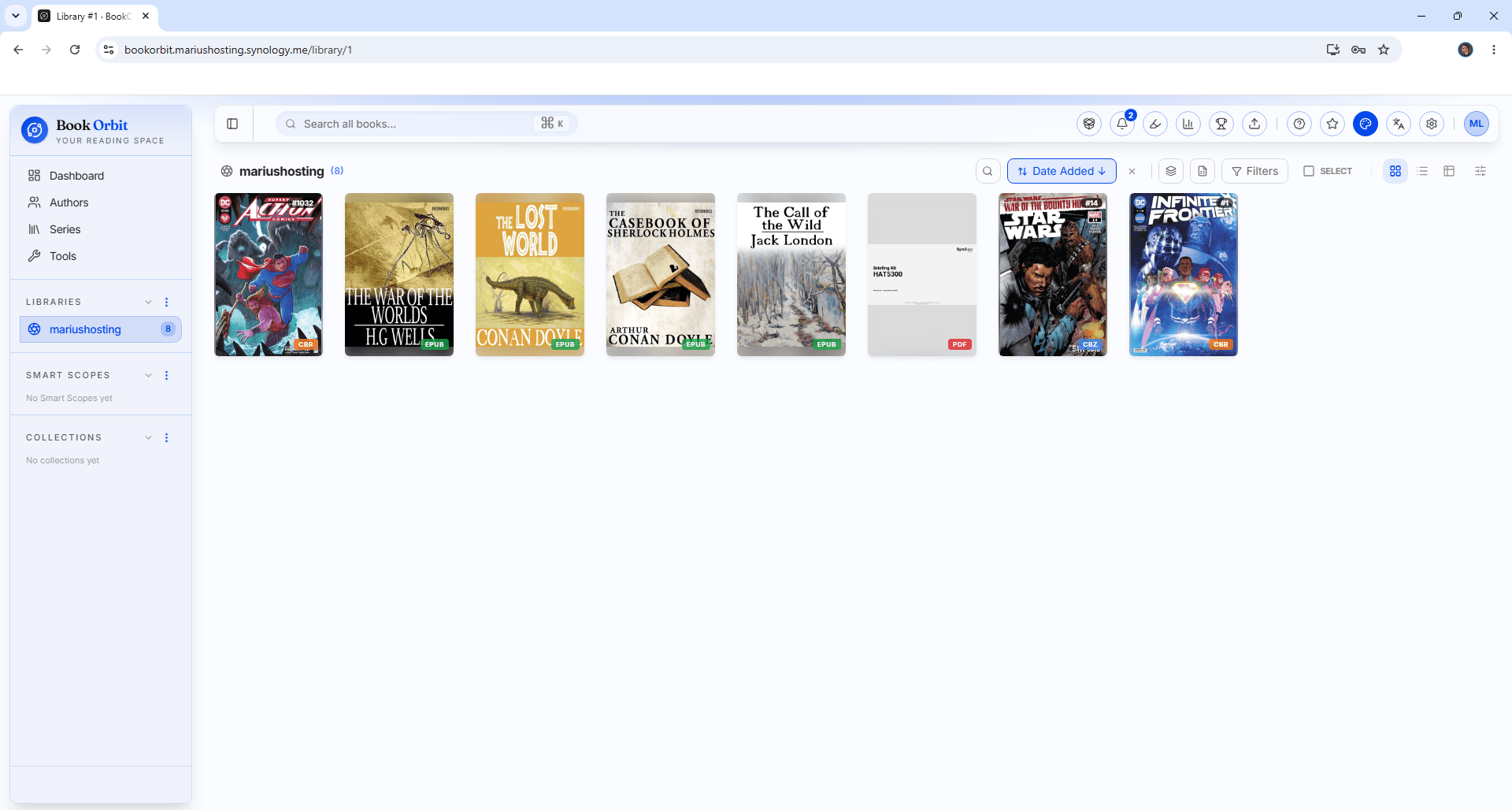The height and width of the screenshot is (810, 1512).
Task: Go to Dashboard
Action: [x=101, y=176]
